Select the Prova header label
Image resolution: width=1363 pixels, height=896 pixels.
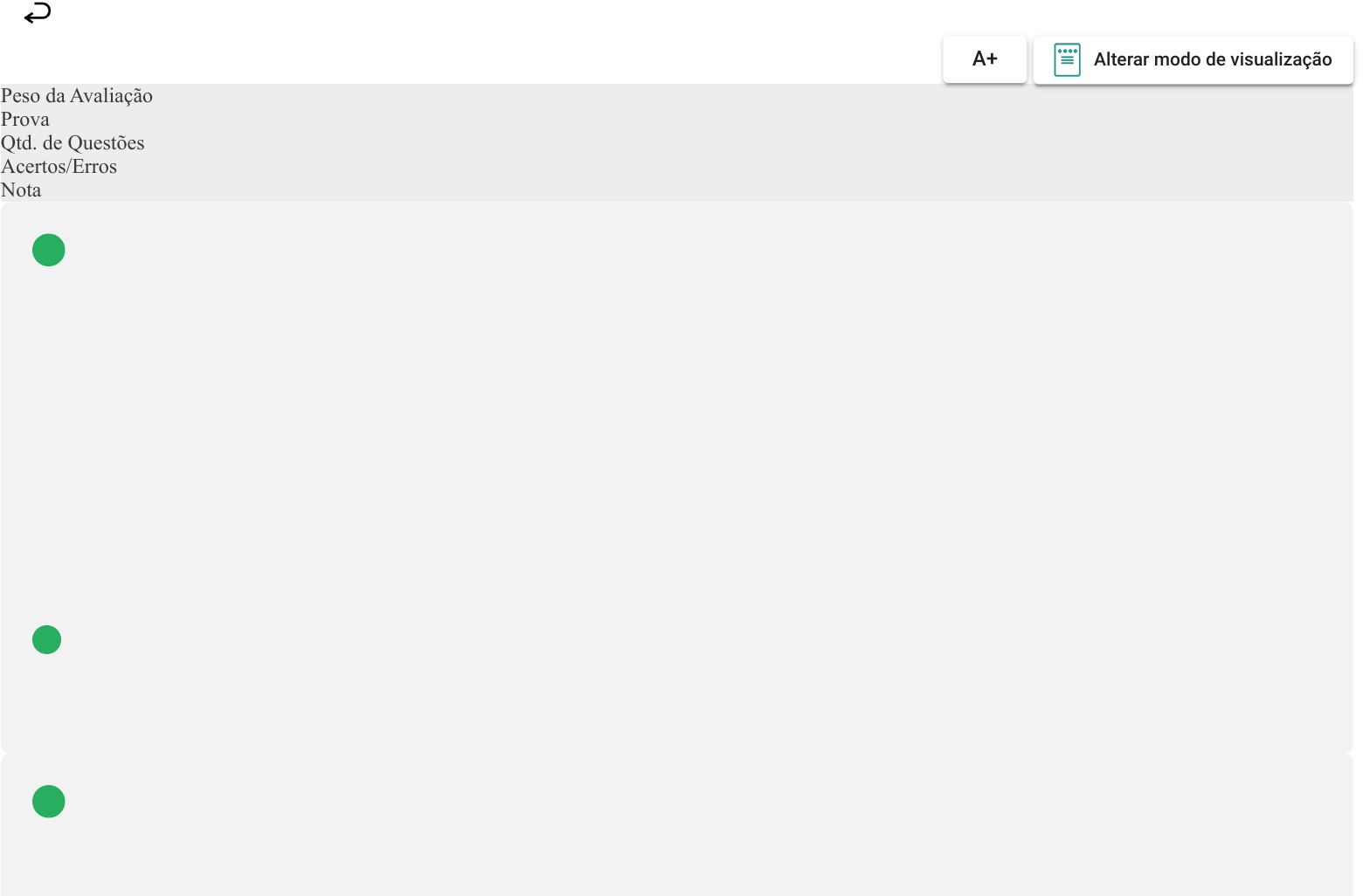coord(25,120)
